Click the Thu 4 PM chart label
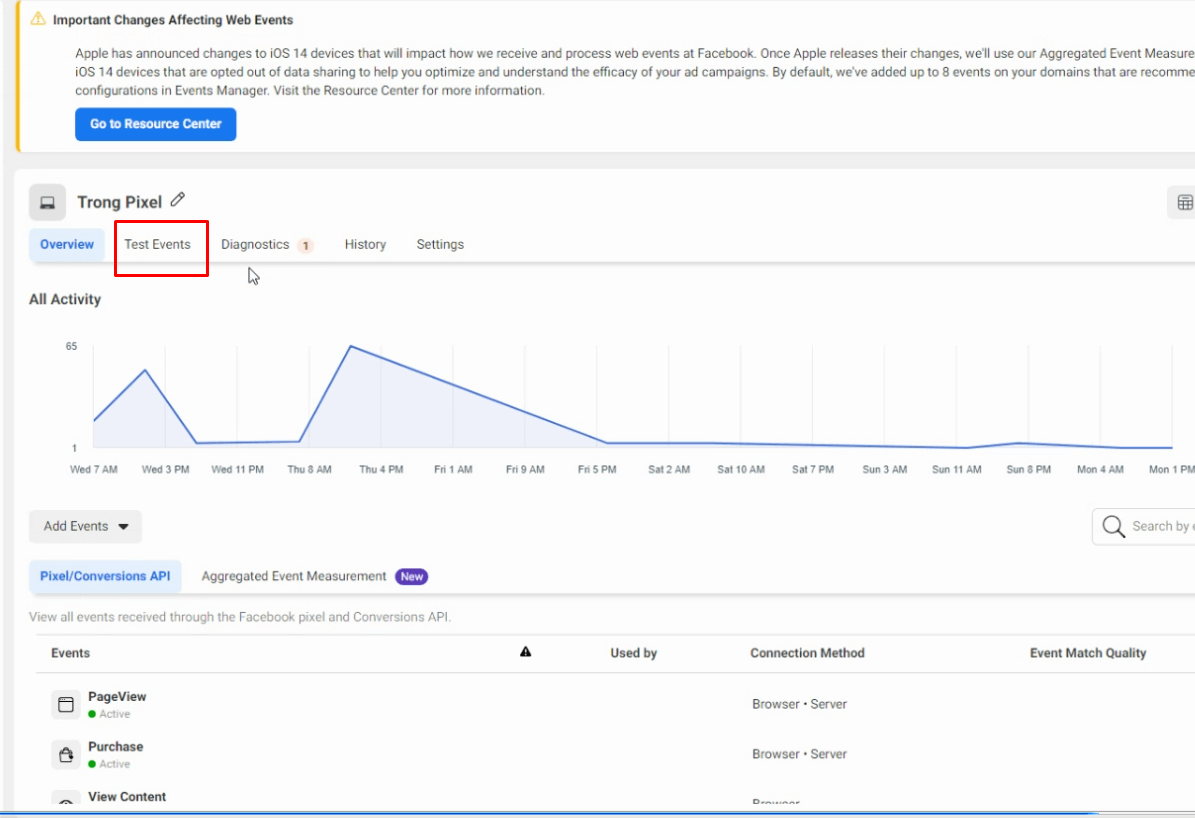The height and width of the screenshot is (818, 1195). click(x=381, y=470)
